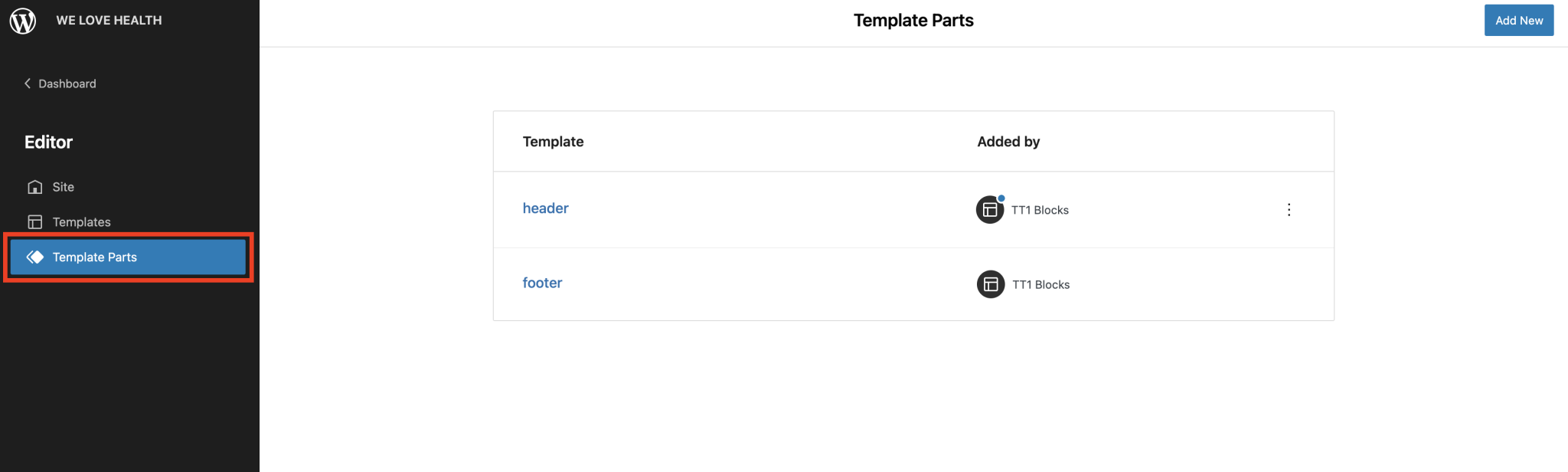Click the Added by column header
1568x472 pixels.
tap(1008, 142)
